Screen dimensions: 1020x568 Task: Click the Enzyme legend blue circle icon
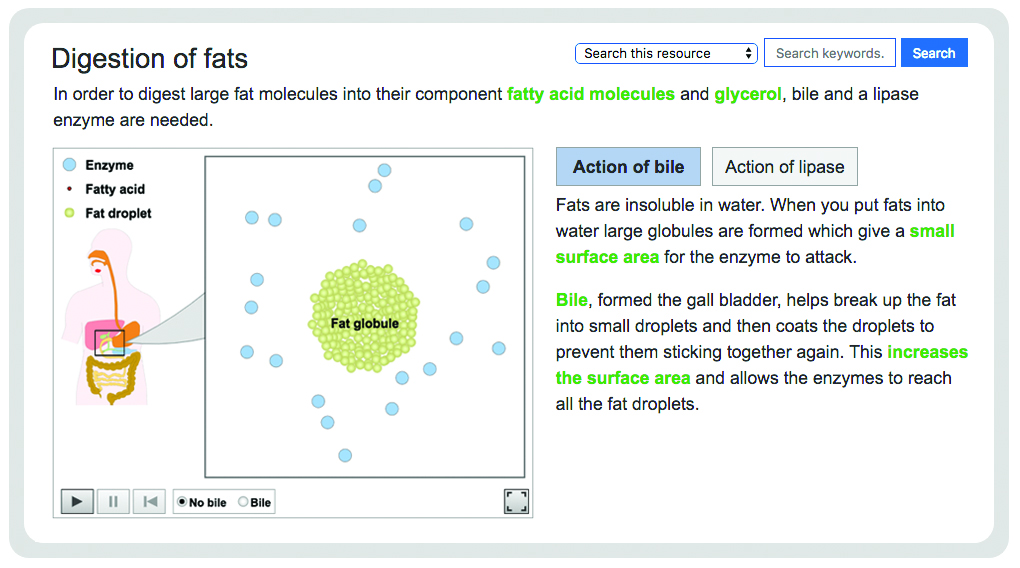click(x=70, y=165)
